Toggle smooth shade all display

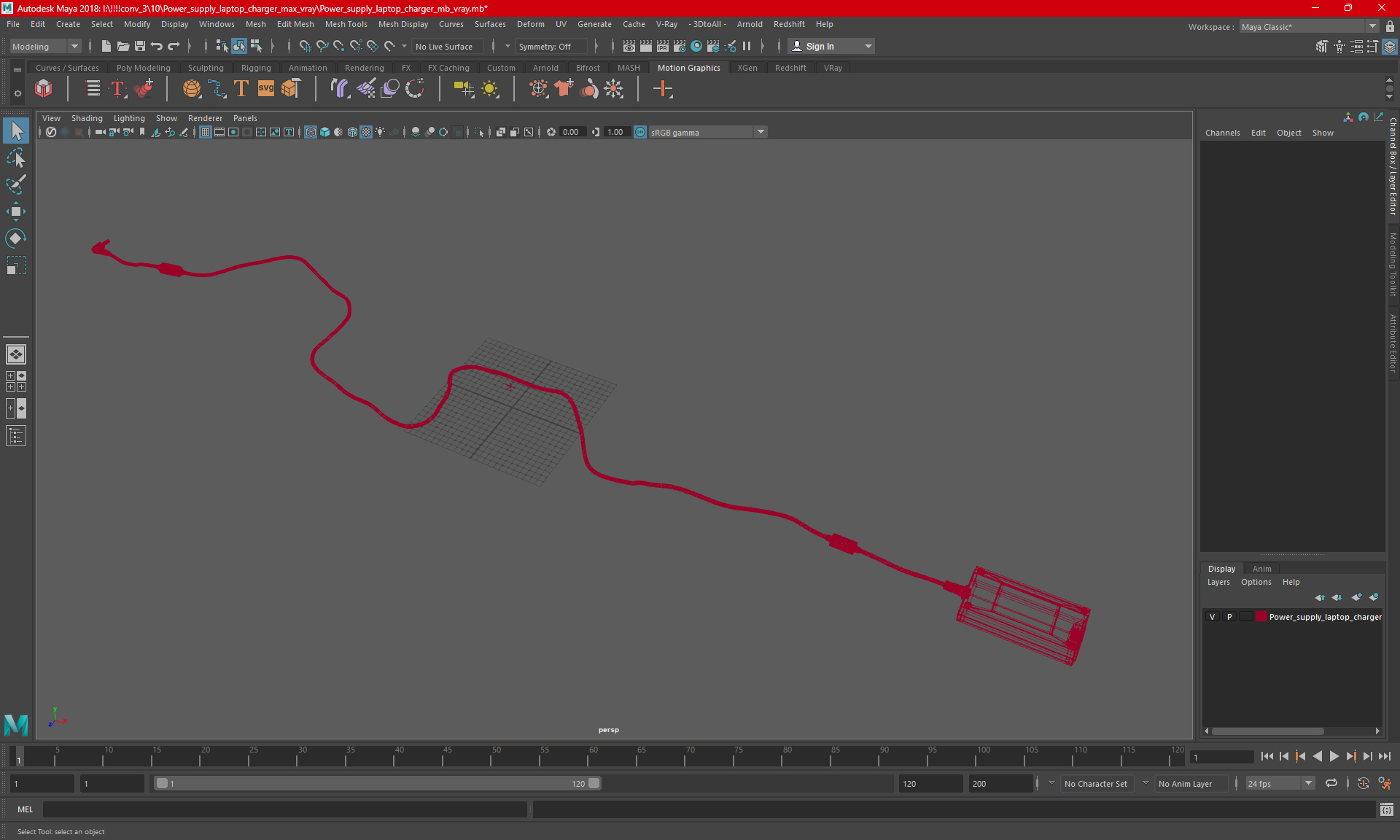pyautogui.click(x=324, y=132)
